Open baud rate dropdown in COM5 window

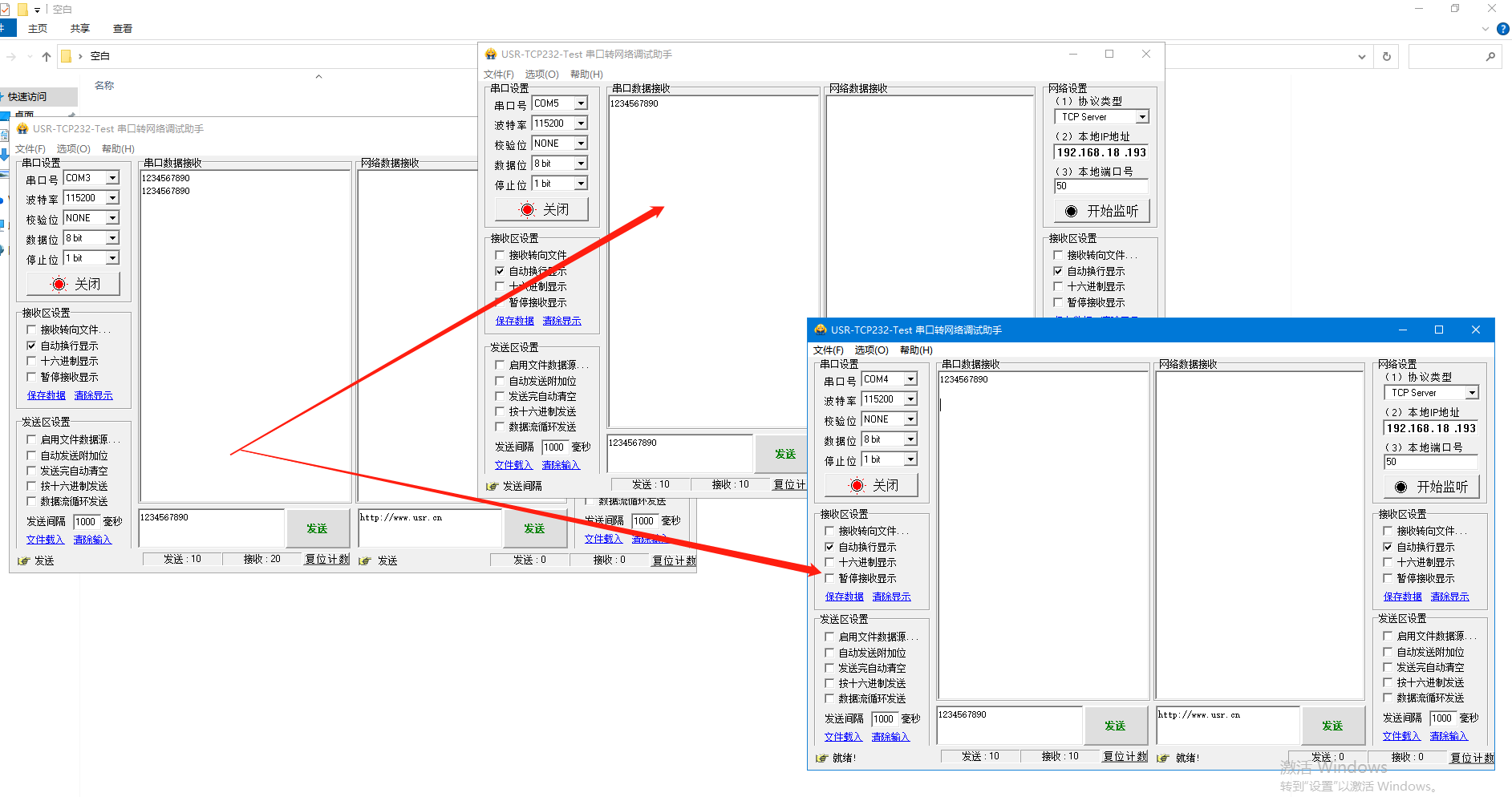[581, 123]
